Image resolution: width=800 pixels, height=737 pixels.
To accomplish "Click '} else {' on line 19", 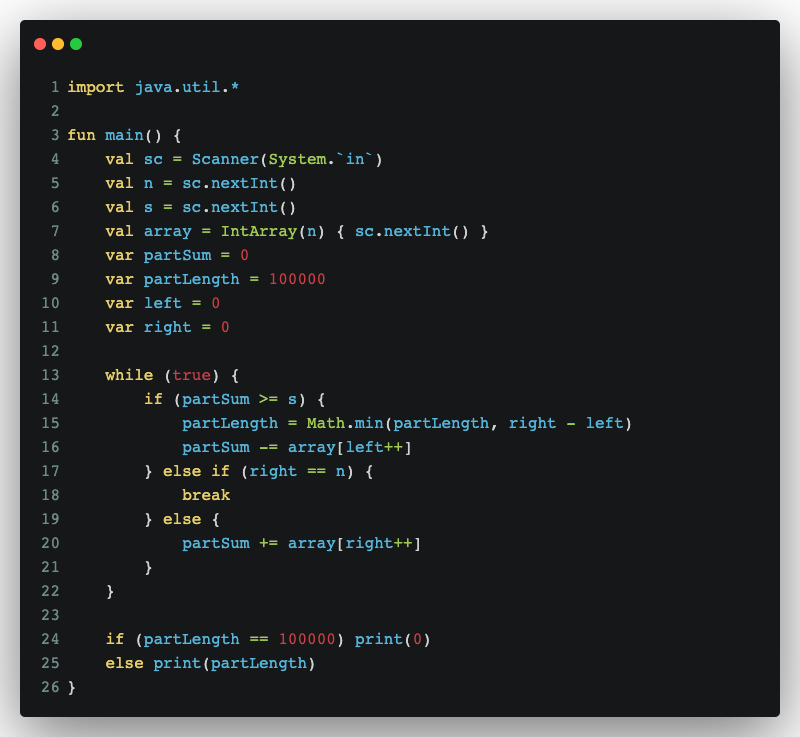I will (x=182, y=519).
